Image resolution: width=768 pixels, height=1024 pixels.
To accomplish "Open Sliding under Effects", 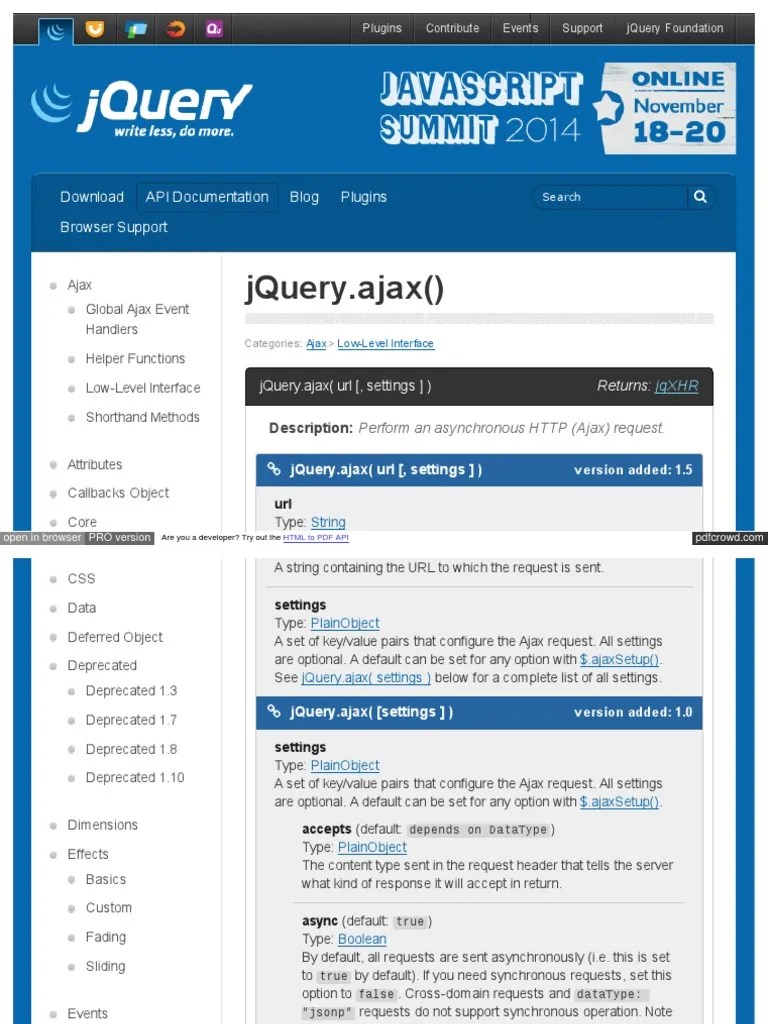I will click(105, 966).
